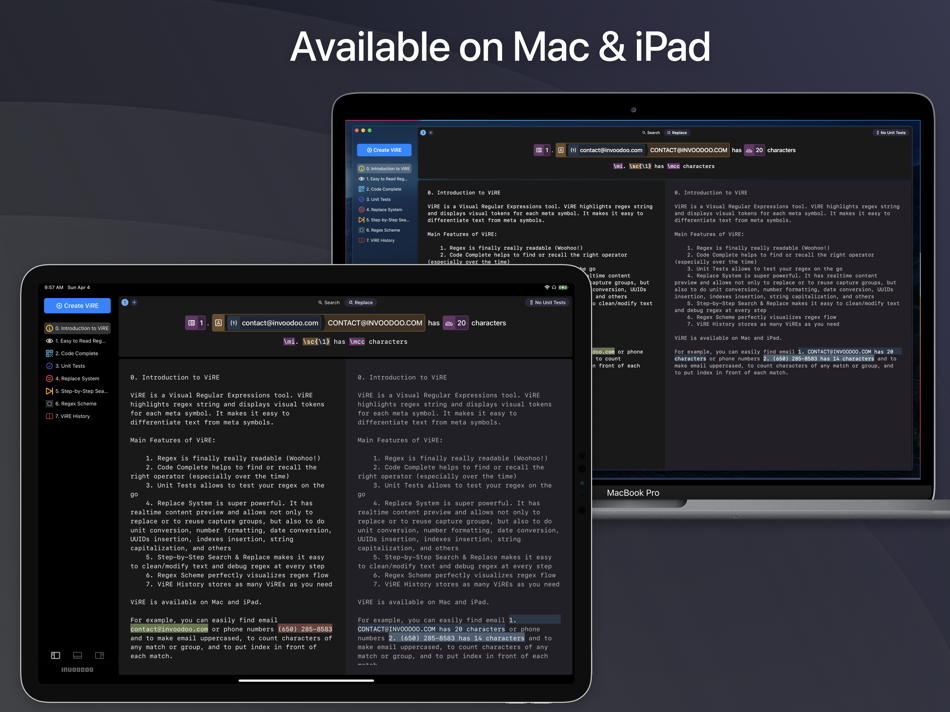This screenshot has width=950, height=712.
Task: Click the checkmark icon beside 'Unit Tests' on iPad
Action: (x=49, y=366)
